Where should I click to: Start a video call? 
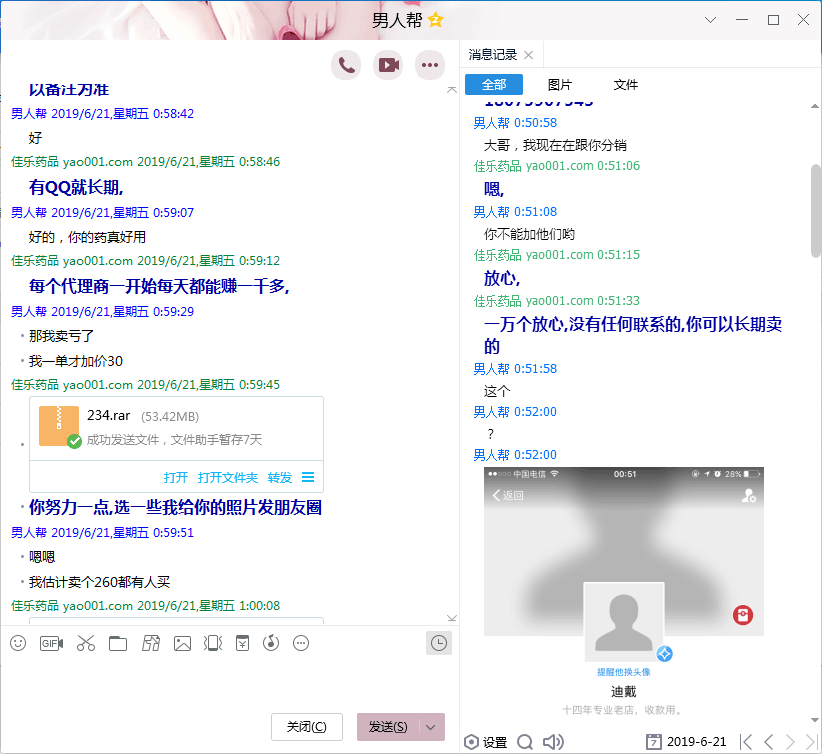coord(388,65)
